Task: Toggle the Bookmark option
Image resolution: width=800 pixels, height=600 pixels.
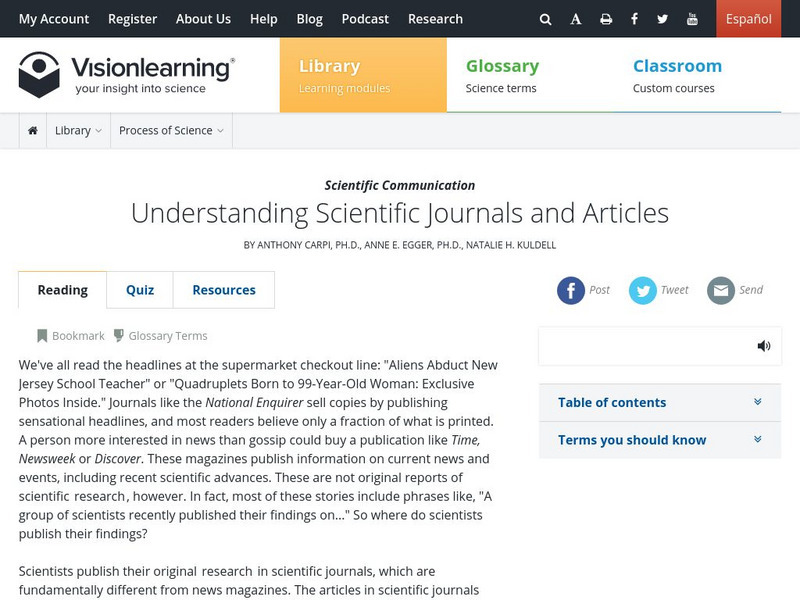Action: tap(72, 335)
